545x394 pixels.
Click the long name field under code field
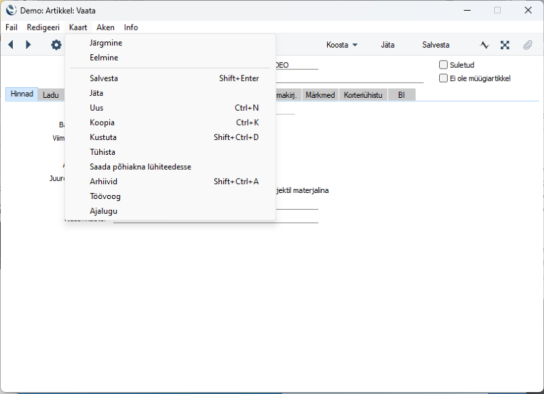pyautogui.click(x=350, y=79)
